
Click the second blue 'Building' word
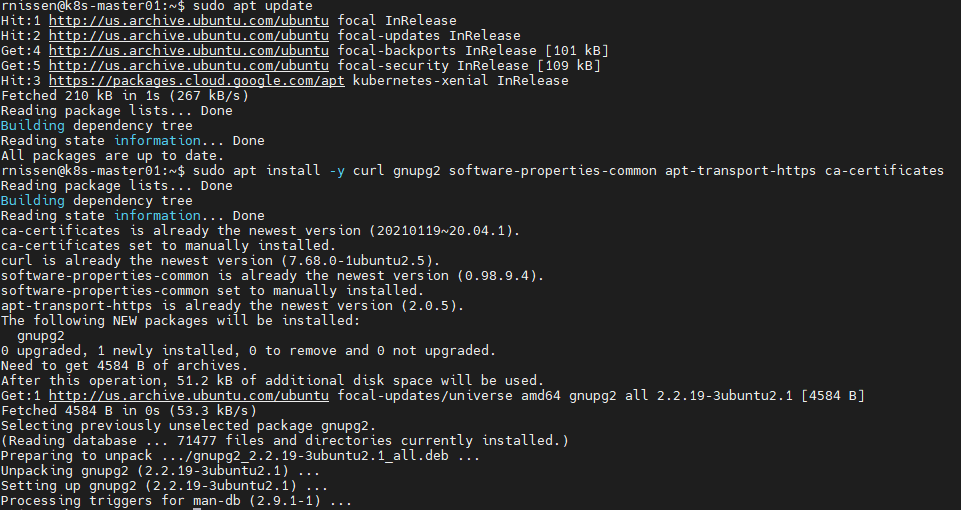[32, 201]
